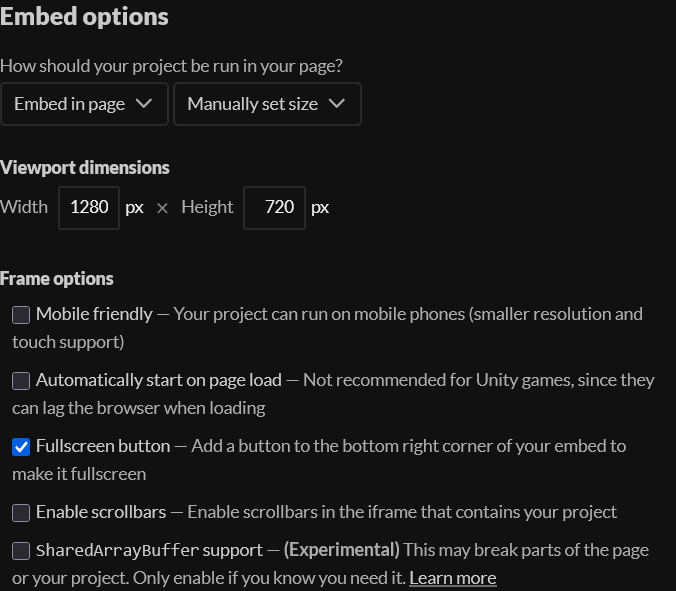Uncheck the Fullscreen button checkbox
This screenshot has height=591, width=676.
coord(21,447)
